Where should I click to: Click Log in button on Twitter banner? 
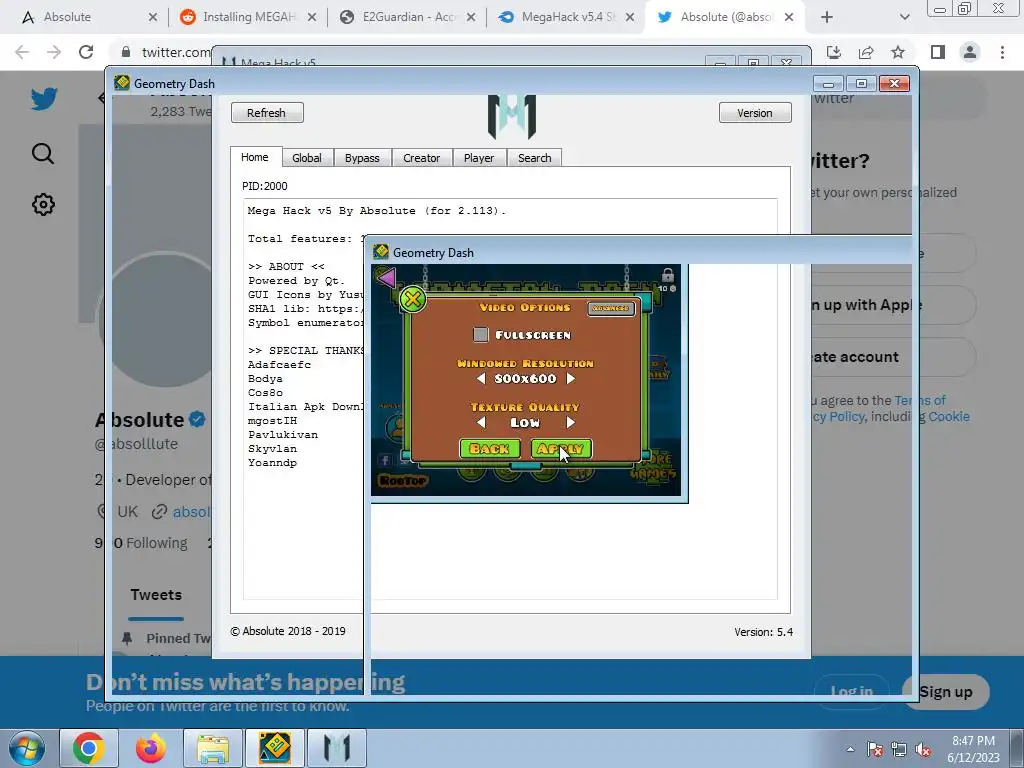tap(852, 692)
